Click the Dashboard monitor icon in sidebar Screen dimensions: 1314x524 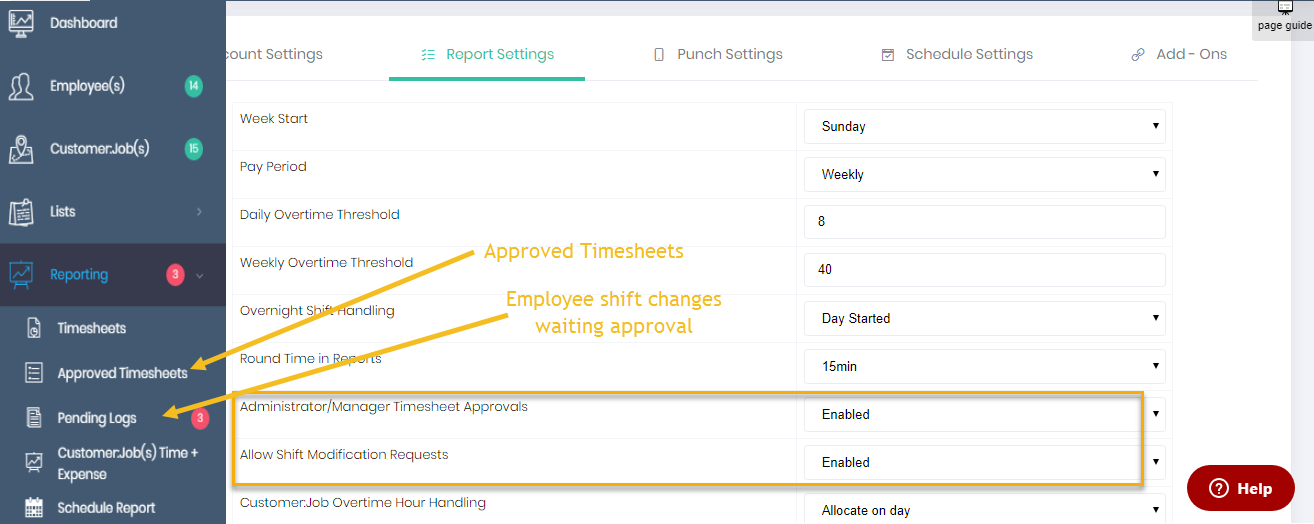21,23
